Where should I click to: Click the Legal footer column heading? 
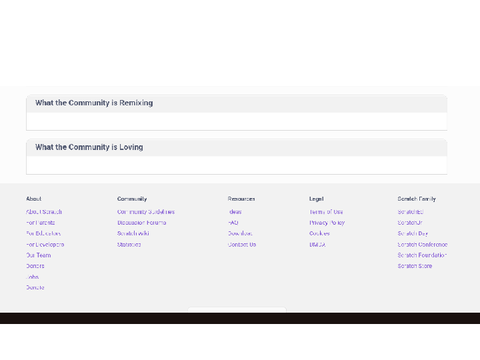tap(316, 199)
